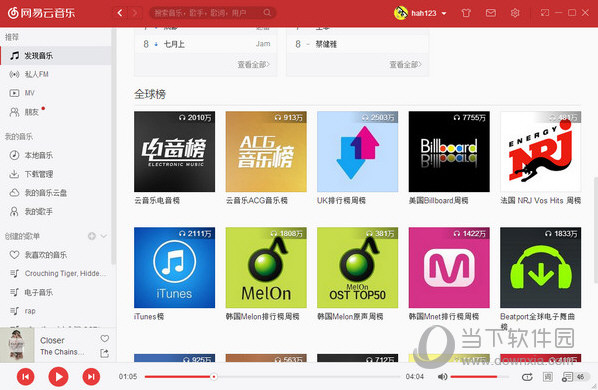Image resolution: width=598 pixels, height=390 pixels.
Task: Open the playlist queue icon
Action: tap(567, 377)
